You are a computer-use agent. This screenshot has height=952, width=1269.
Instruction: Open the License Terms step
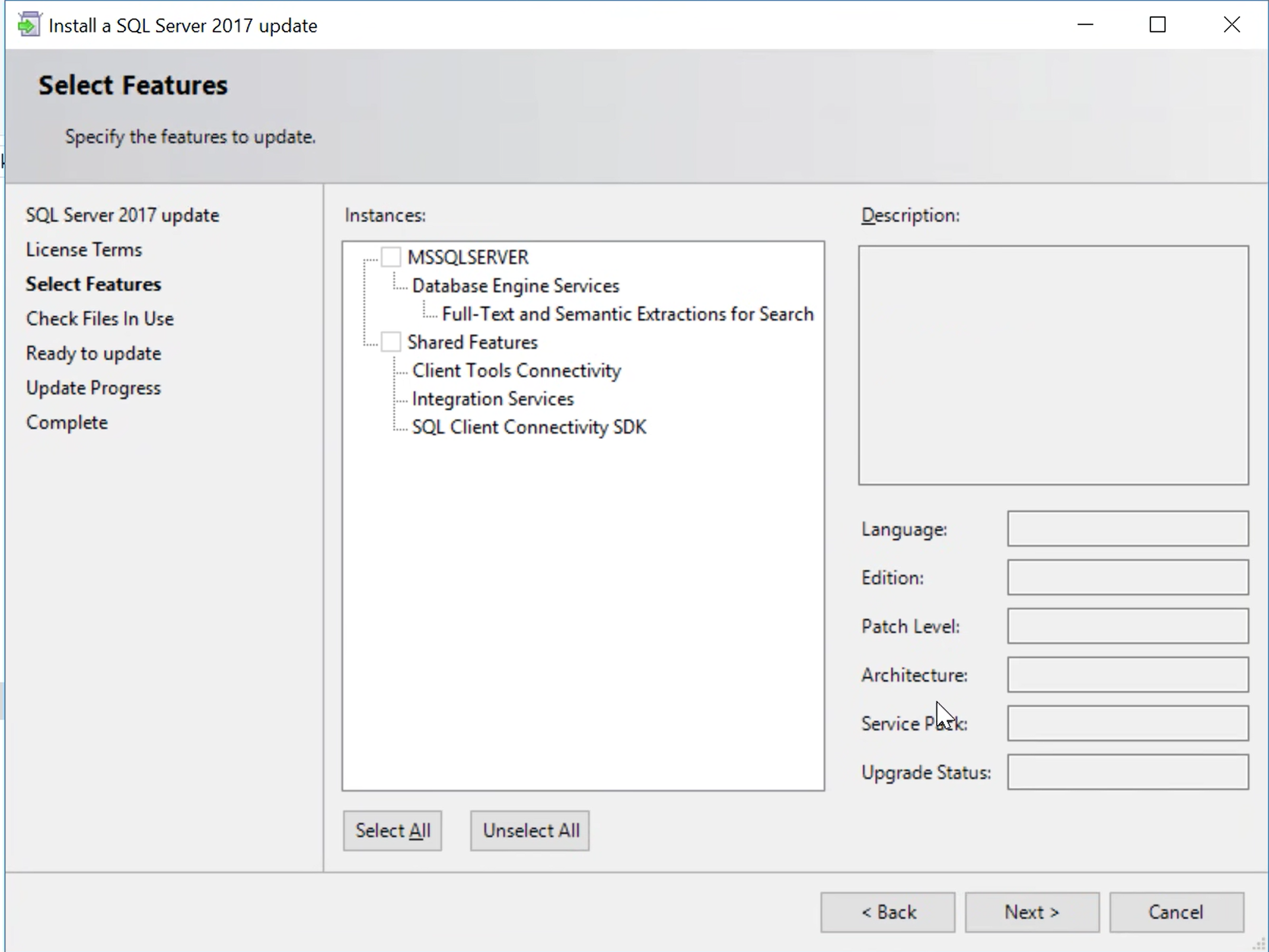click(x=84, y=249)
